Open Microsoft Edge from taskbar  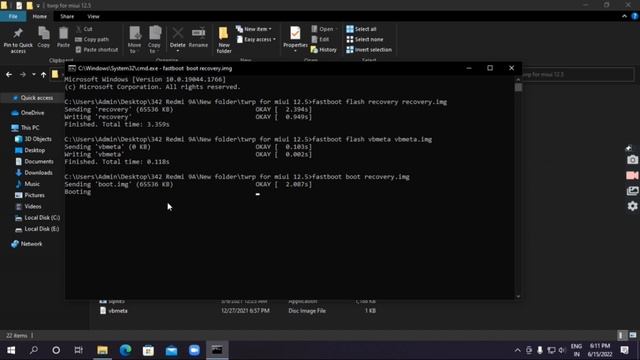(125, 350)
